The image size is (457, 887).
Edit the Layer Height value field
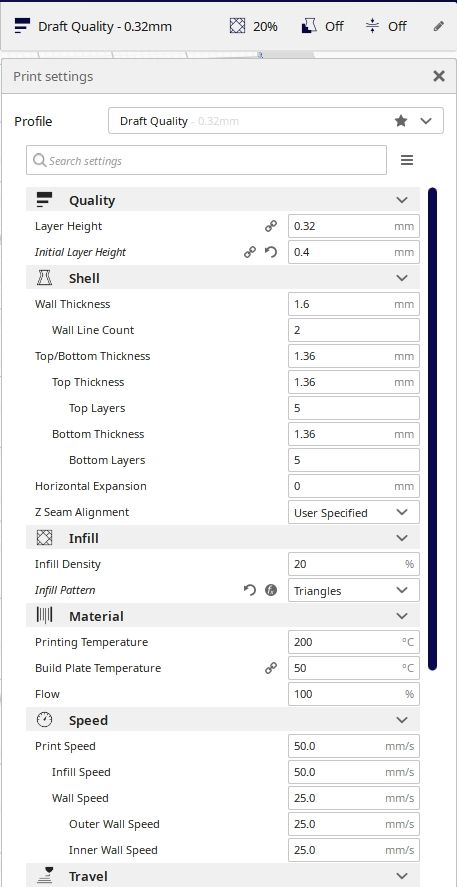point(354,226)
